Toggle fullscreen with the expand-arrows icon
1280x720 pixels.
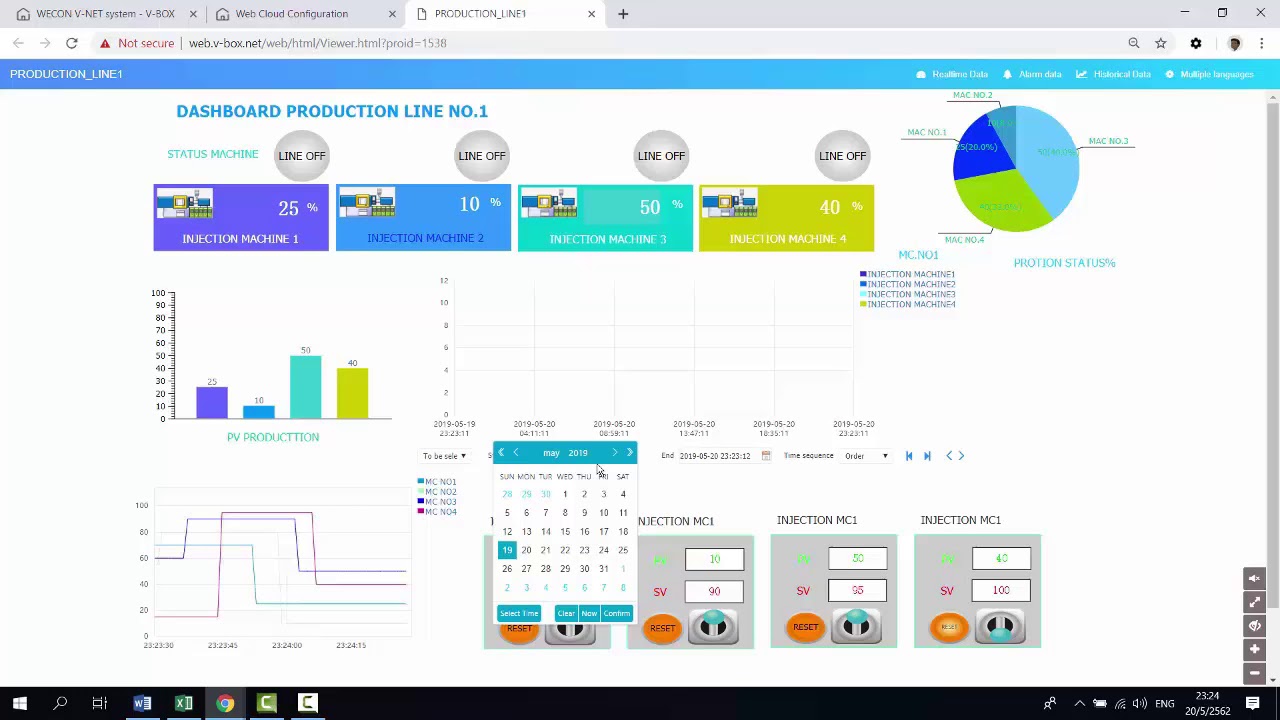[x=1254, y=602]
